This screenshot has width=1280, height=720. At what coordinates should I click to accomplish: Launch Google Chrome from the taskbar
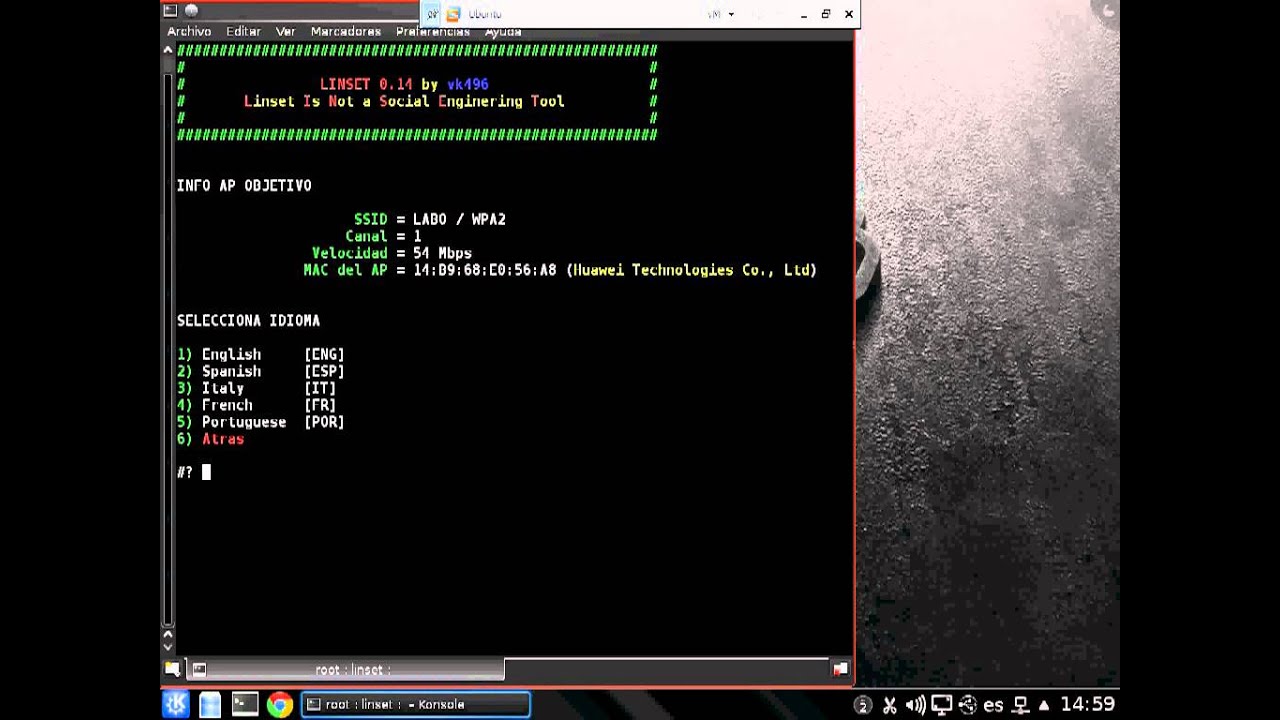[x=280, y=704]
